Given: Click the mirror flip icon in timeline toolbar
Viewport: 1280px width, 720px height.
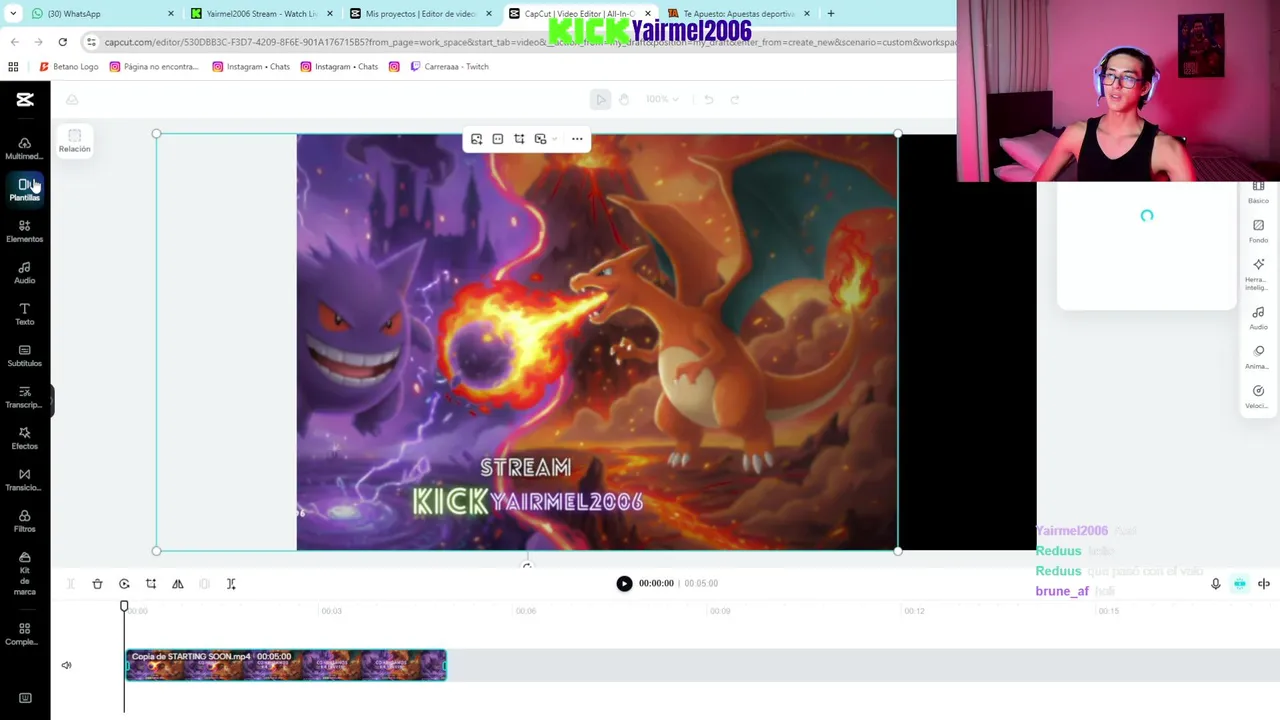Looking at the screenshot, I should (178, 584).
